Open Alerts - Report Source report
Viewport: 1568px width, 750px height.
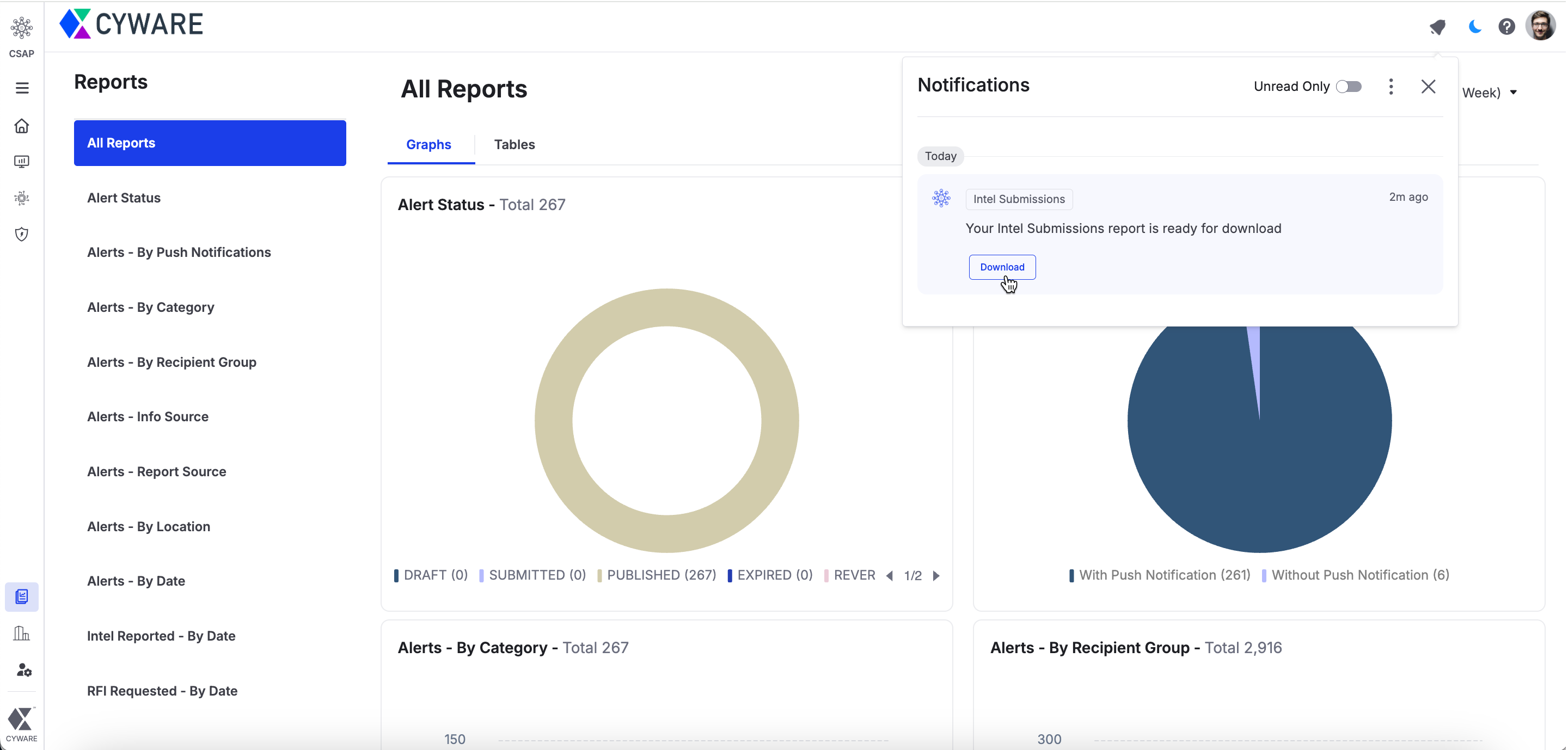click(156, 472)
